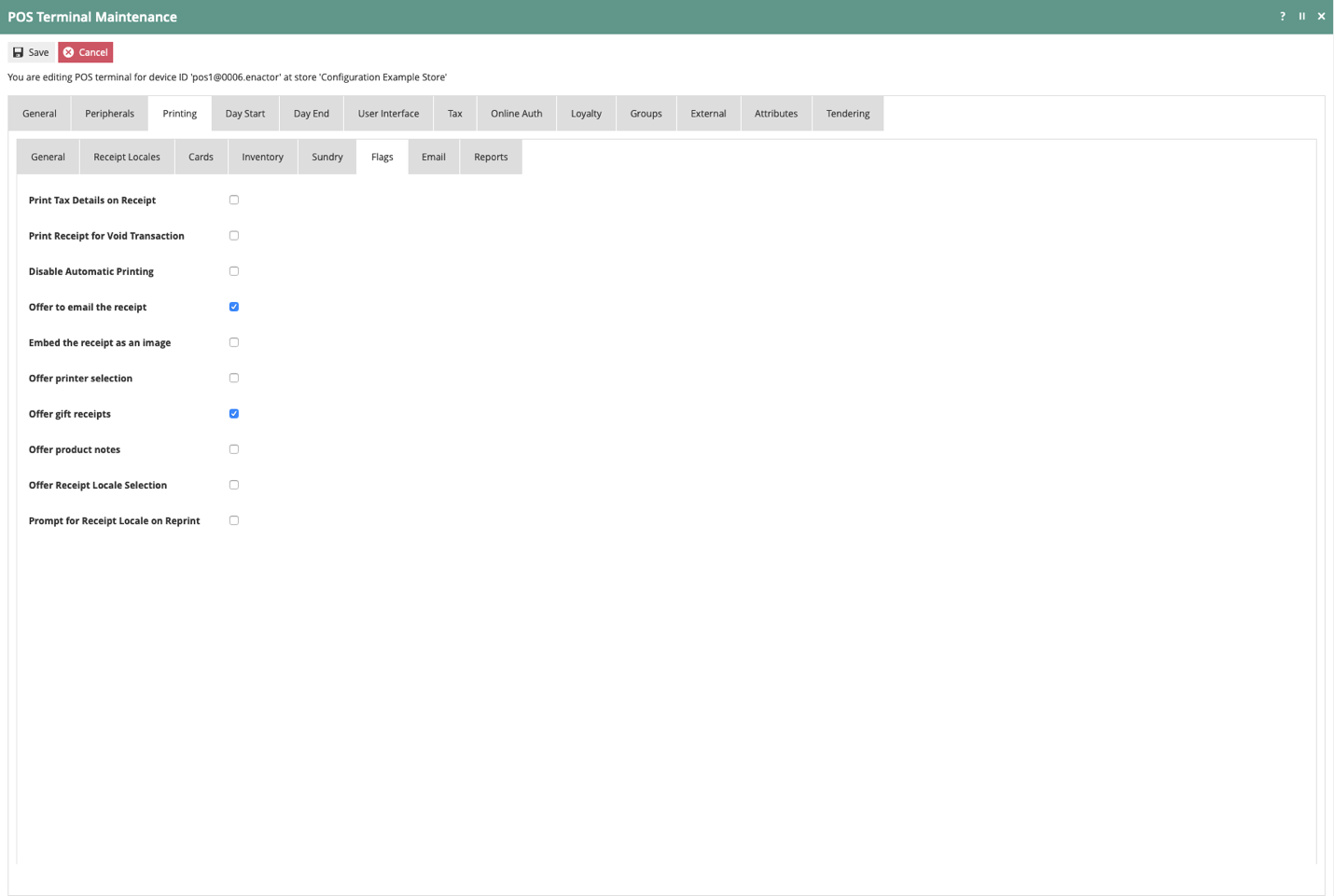Open the Cards sub-tab

[201, 157]
